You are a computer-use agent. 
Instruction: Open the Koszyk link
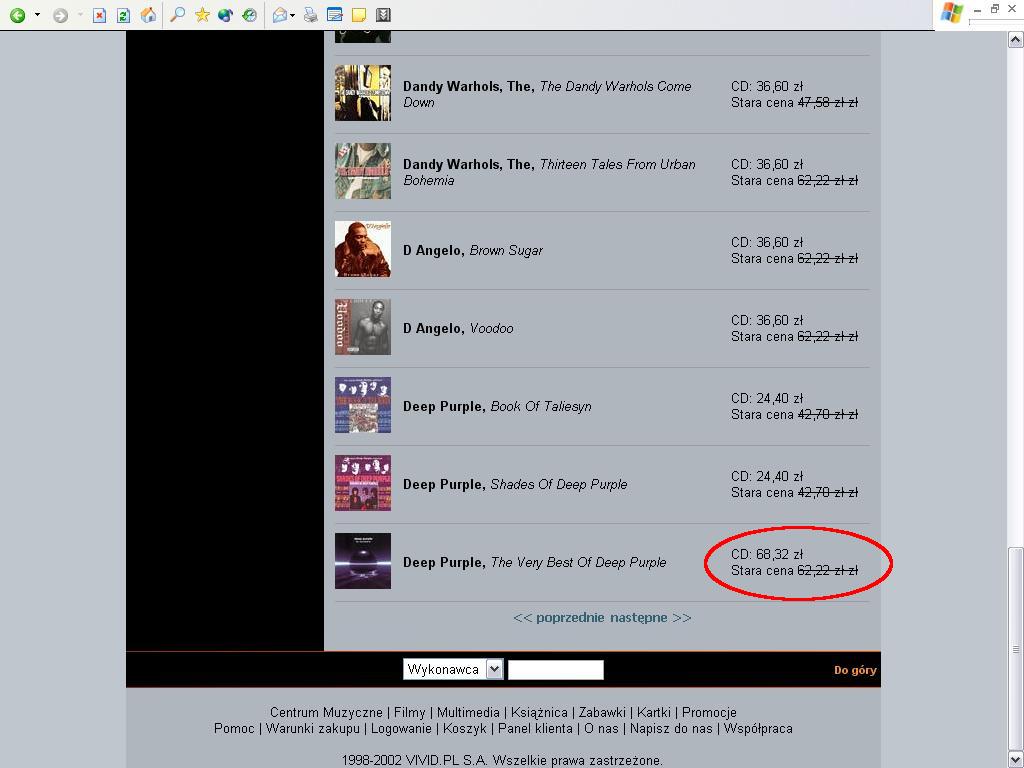point(465,729)
